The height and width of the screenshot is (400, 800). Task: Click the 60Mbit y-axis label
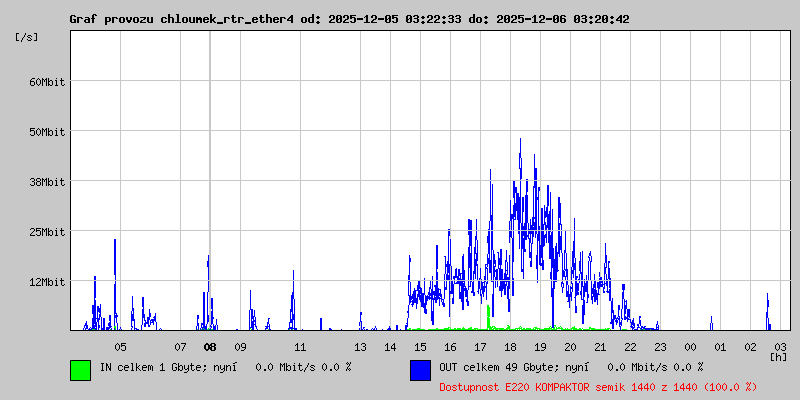[46, 82]
